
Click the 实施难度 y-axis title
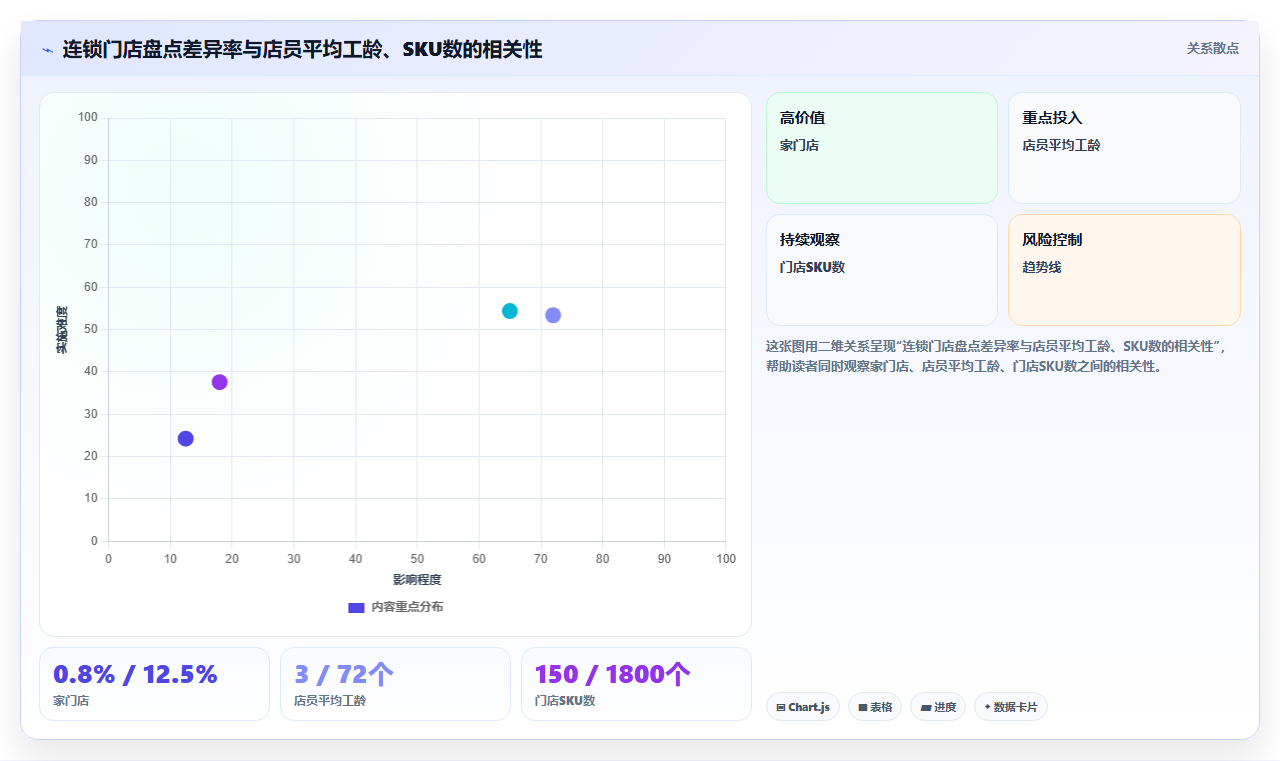pyautogui.click(x=62, y=330)
